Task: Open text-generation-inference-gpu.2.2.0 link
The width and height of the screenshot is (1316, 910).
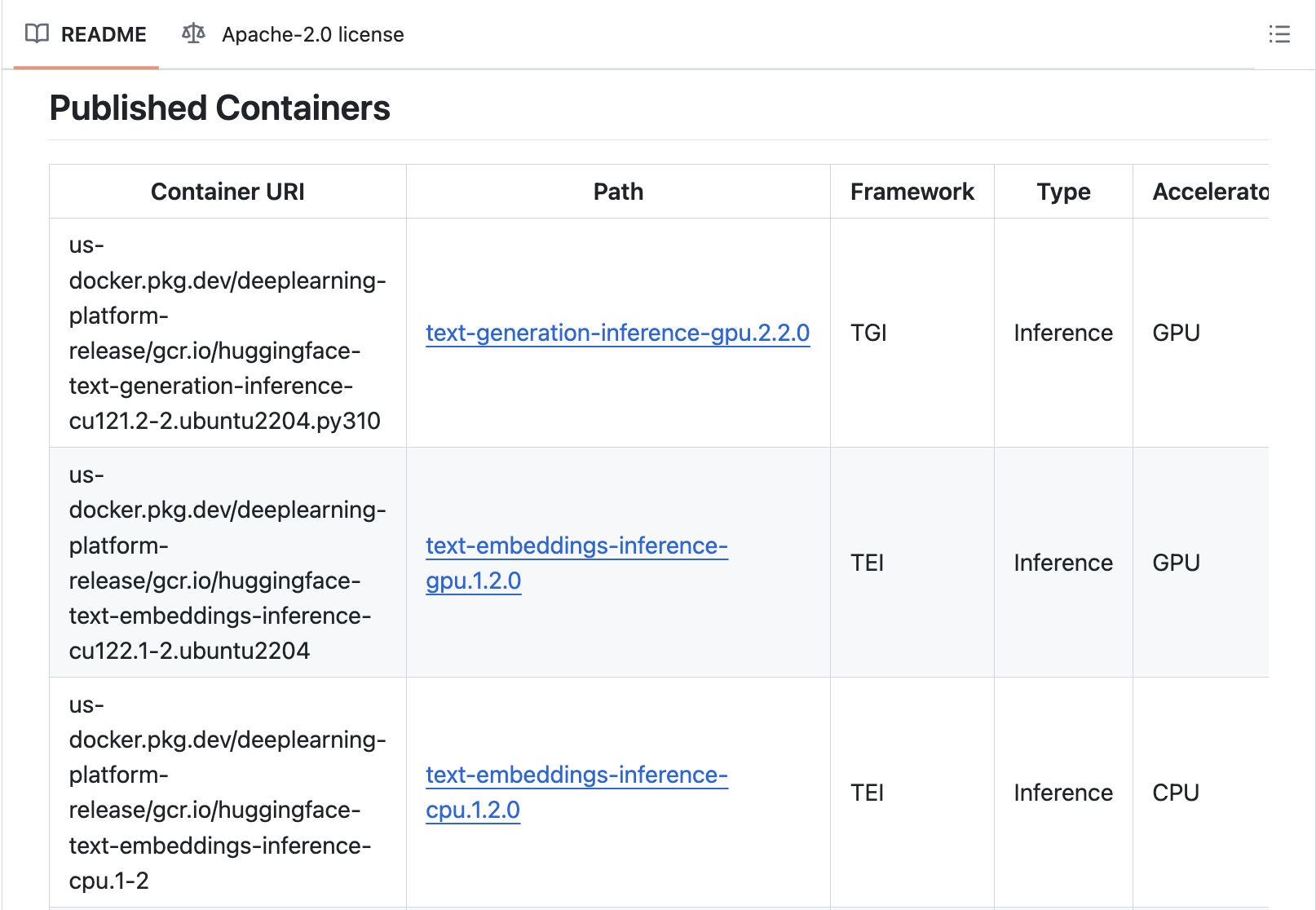Action: coord(617,333)
